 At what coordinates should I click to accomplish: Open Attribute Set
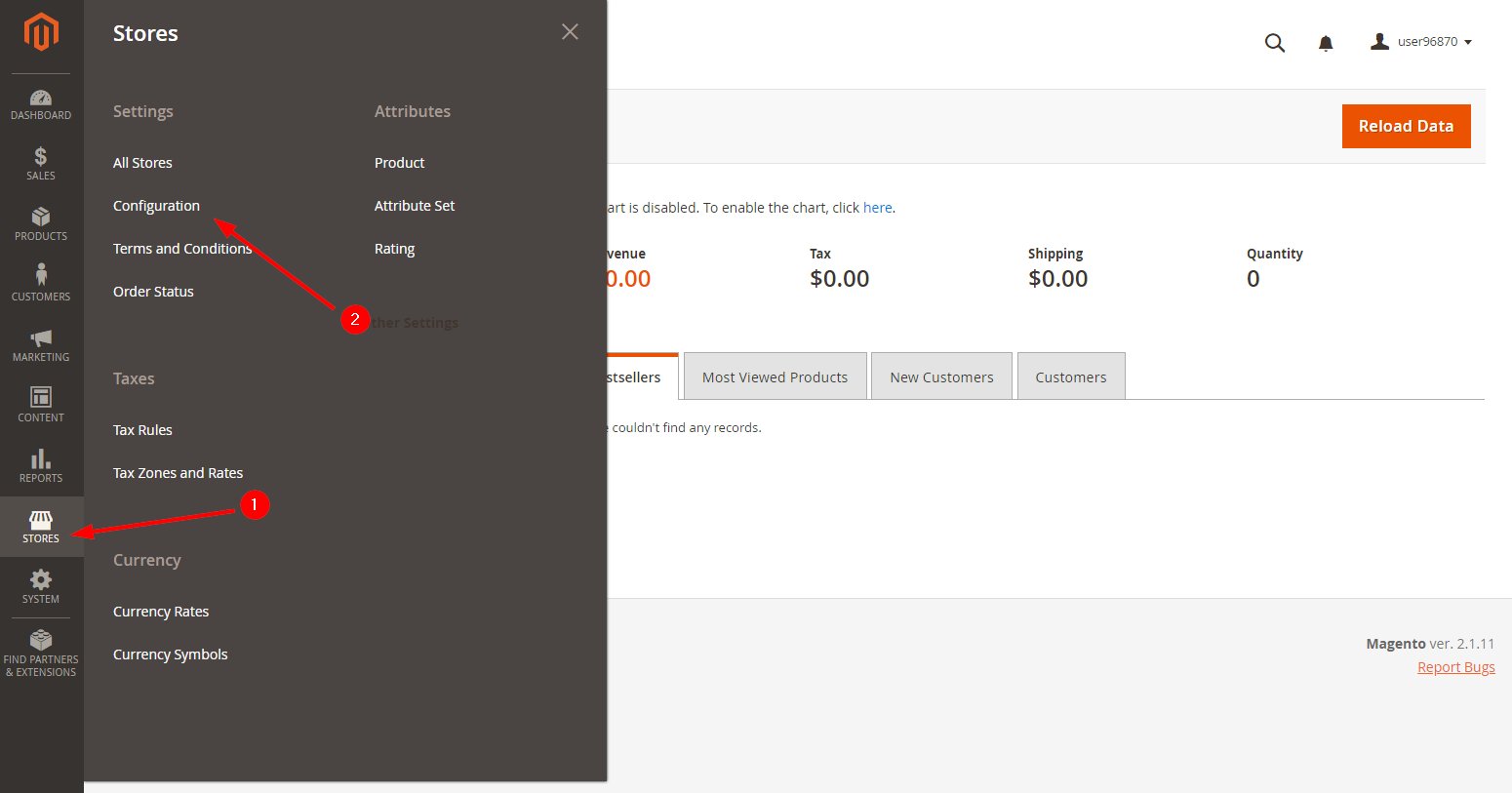(415, 206)
